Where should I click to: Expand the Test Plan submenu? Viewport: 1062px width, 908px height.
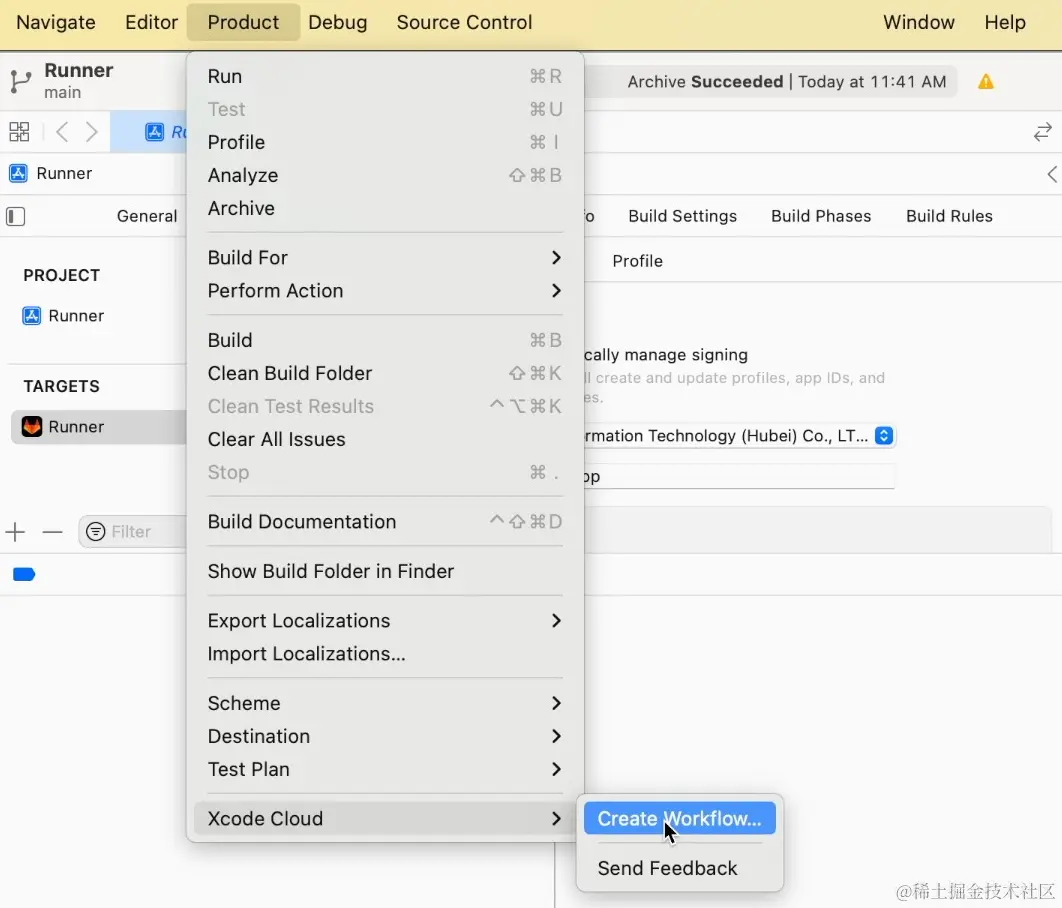[x=385, y=770]
